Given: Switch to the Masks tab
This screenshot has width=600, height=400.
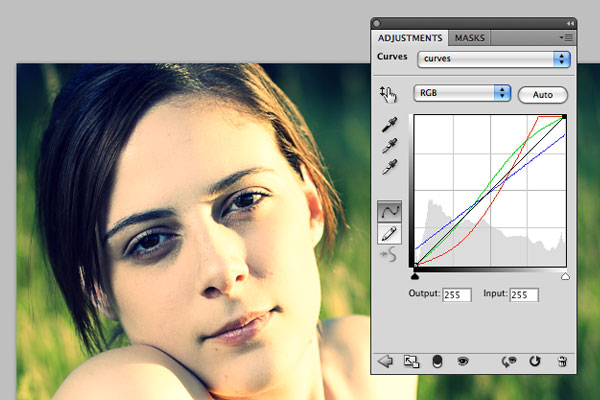Looking at the screenshot, I should coord(469,38).
